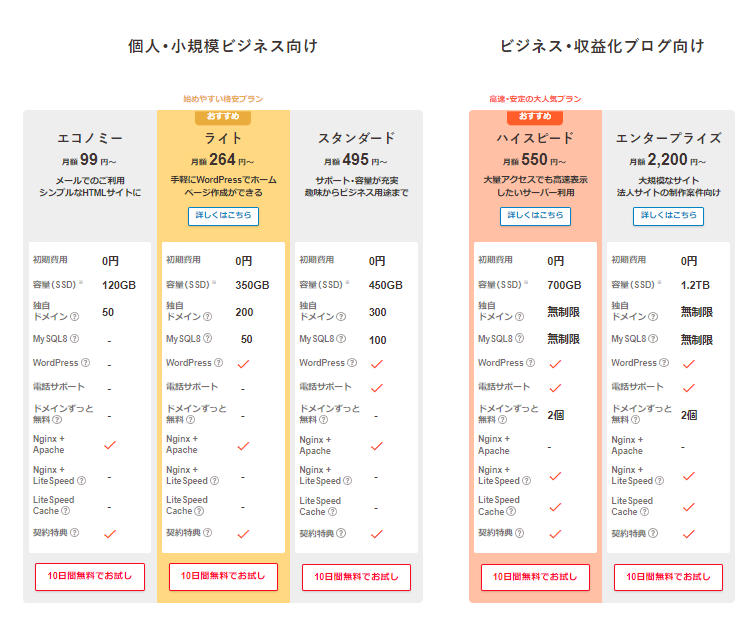
Task: Open LiteSpeed Cache help icon in High Speed plan
Action: click(x=512, y=512)
